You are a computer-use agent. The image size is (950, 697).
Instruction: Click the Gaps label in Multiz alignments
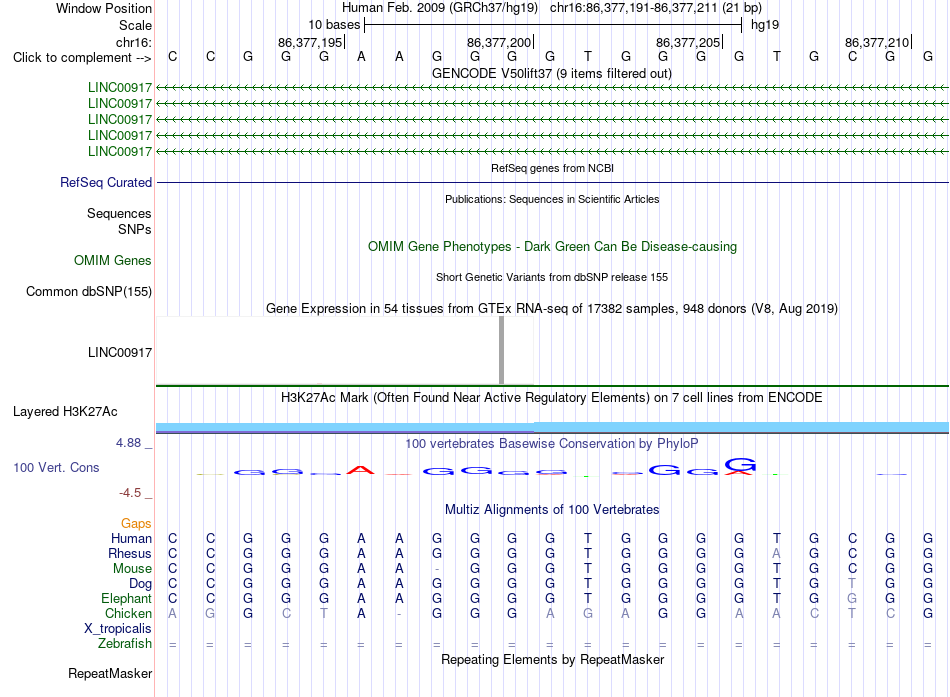(136, 523)
